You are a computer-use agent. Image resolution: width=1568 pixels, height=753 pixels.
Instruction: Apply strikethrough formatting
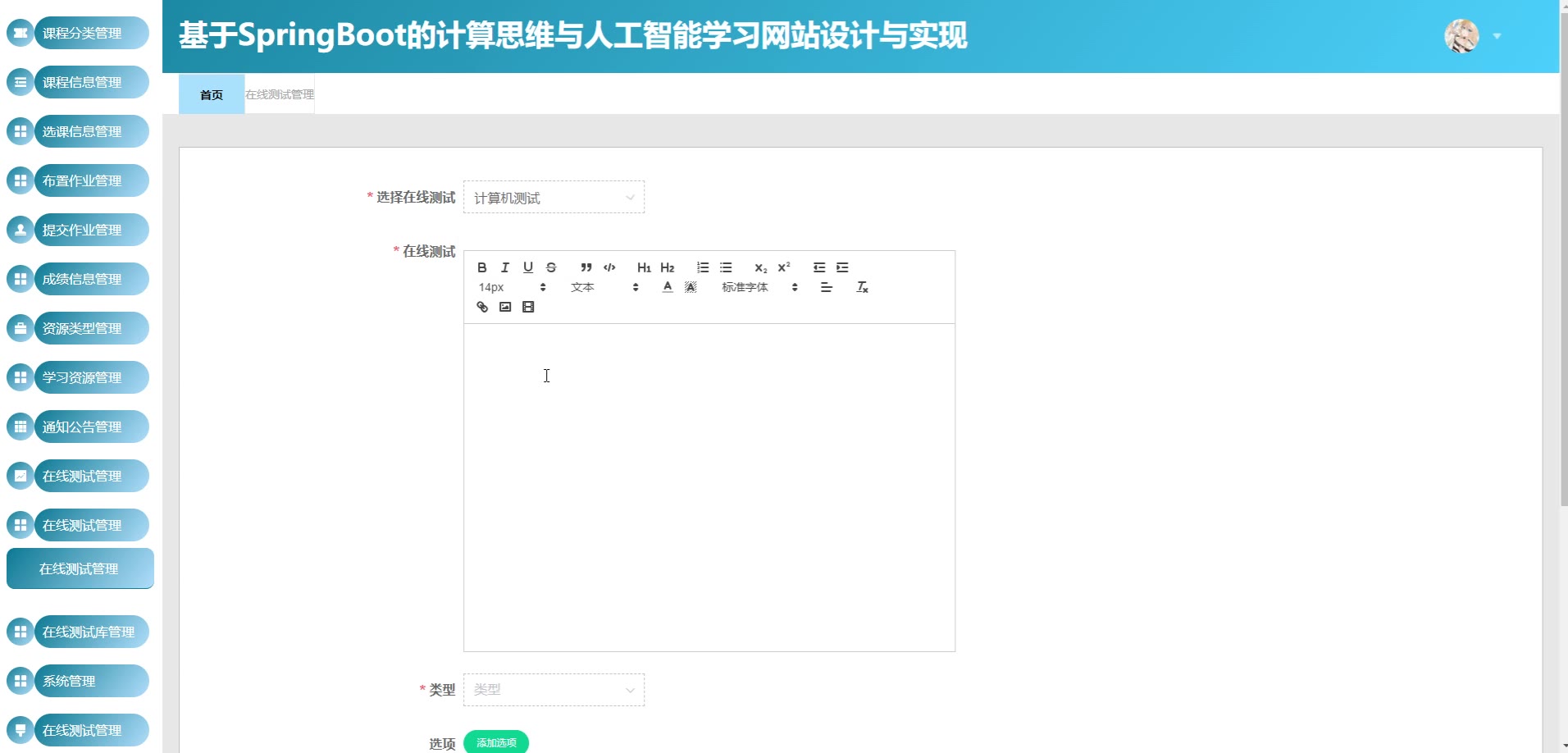(x=551, y=267)
